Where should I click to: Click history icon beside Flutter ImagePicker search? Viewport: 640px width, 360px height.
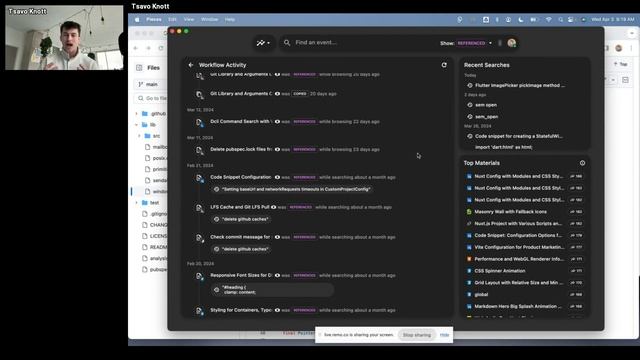coord(470,85)
